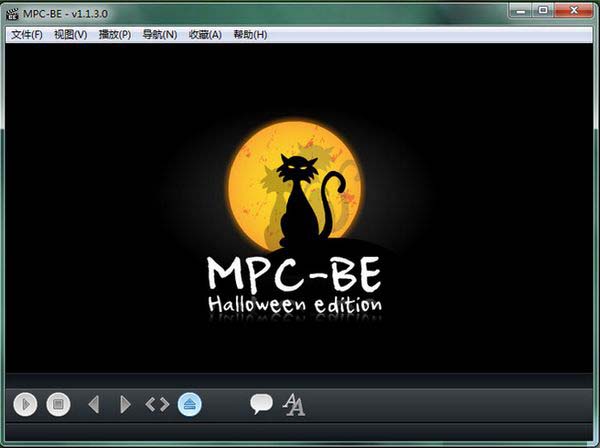This screenshot has height=448, width=600.
Task: Maximize the MPC-BE window
Action: (543, 10)
